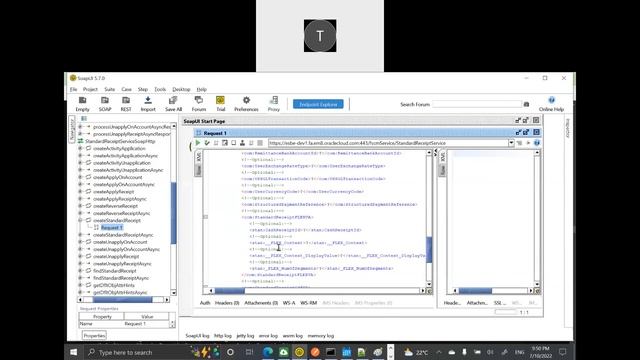Expand the createApplyReceipt node
This screenshot has height=360, width=640.
click(x=80, y=191)
